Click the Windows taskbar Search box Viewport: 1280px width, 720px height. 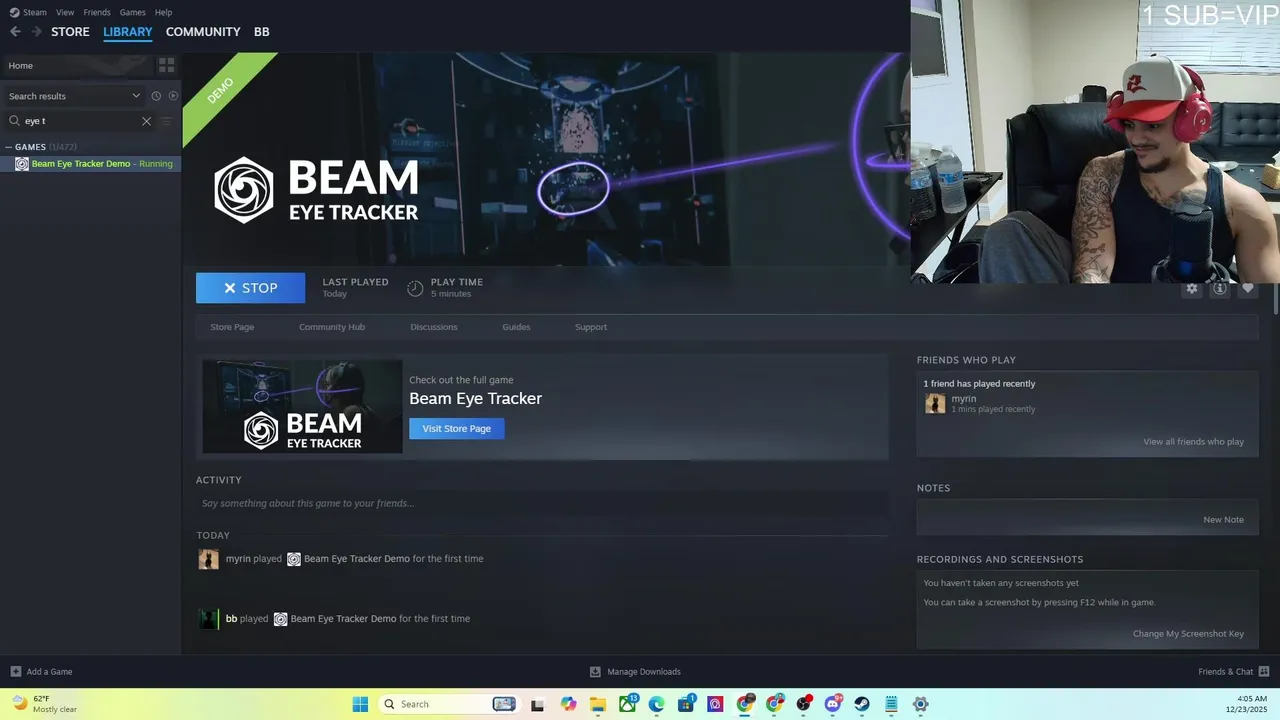coord(448,704)
